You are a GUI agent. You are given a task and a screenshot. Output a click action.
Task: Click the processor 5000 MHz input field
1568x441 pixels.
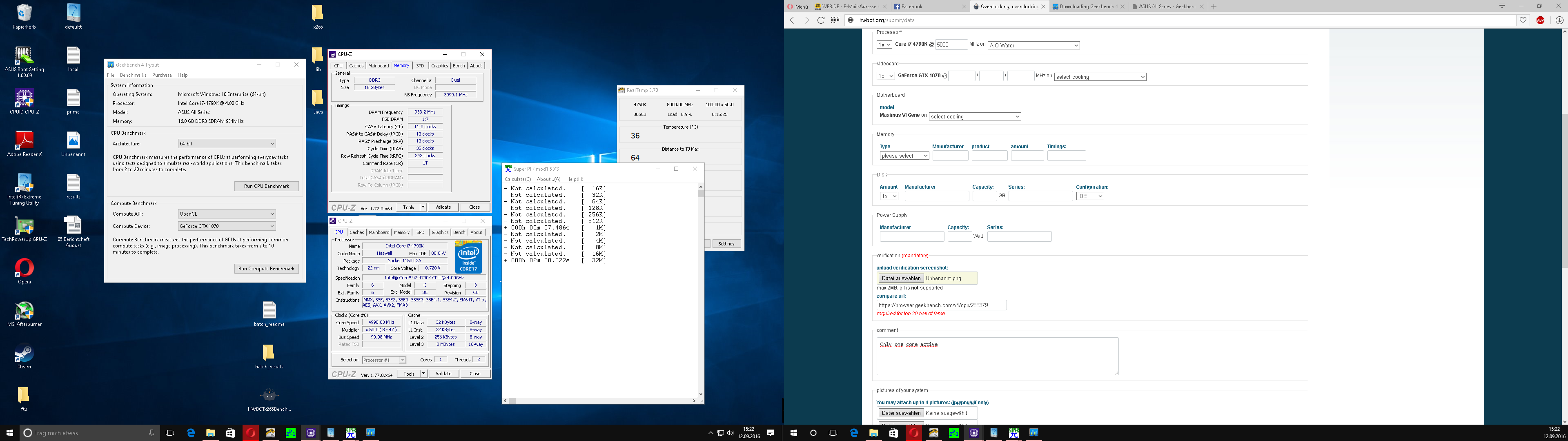[x=951, y=45]
